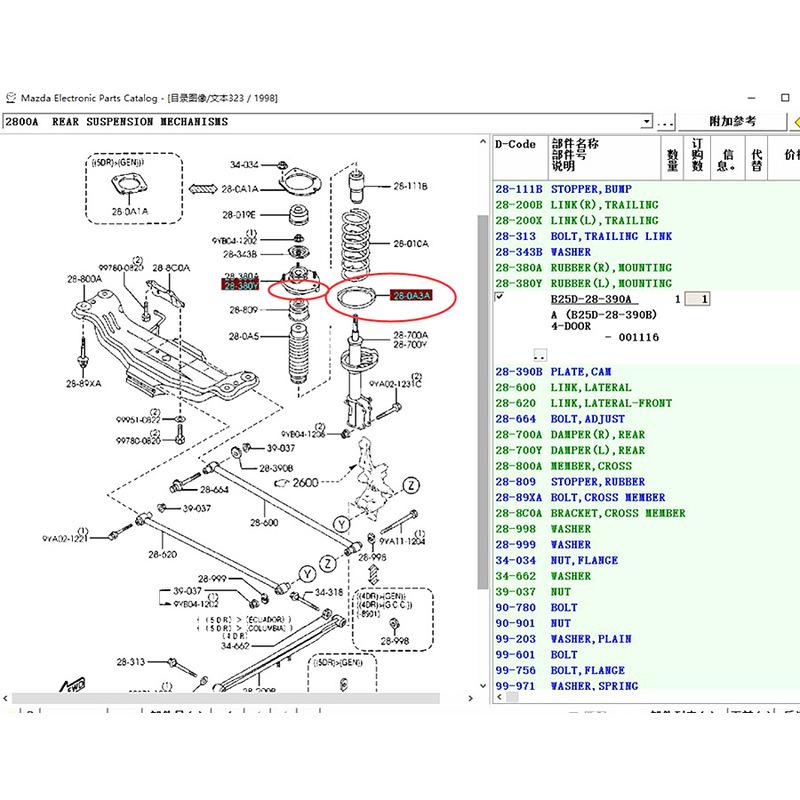Select row 34-034 NUT, FLANGE
The width and height of the screenshot is (800, 800).
pyautogui.click(x=646, y=560)
